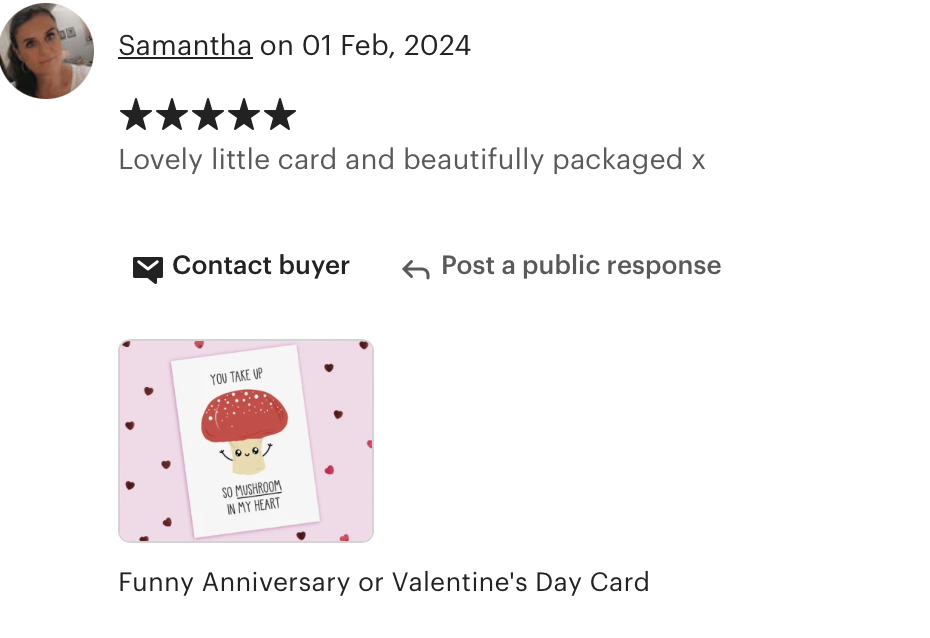Click the fourth rating star

click(x=244, y=114)
